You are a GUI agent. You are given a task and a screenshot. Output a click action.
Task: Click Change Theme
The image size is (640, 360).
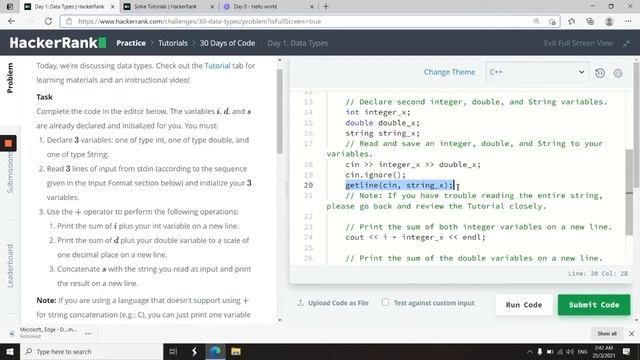coord(449,72)
